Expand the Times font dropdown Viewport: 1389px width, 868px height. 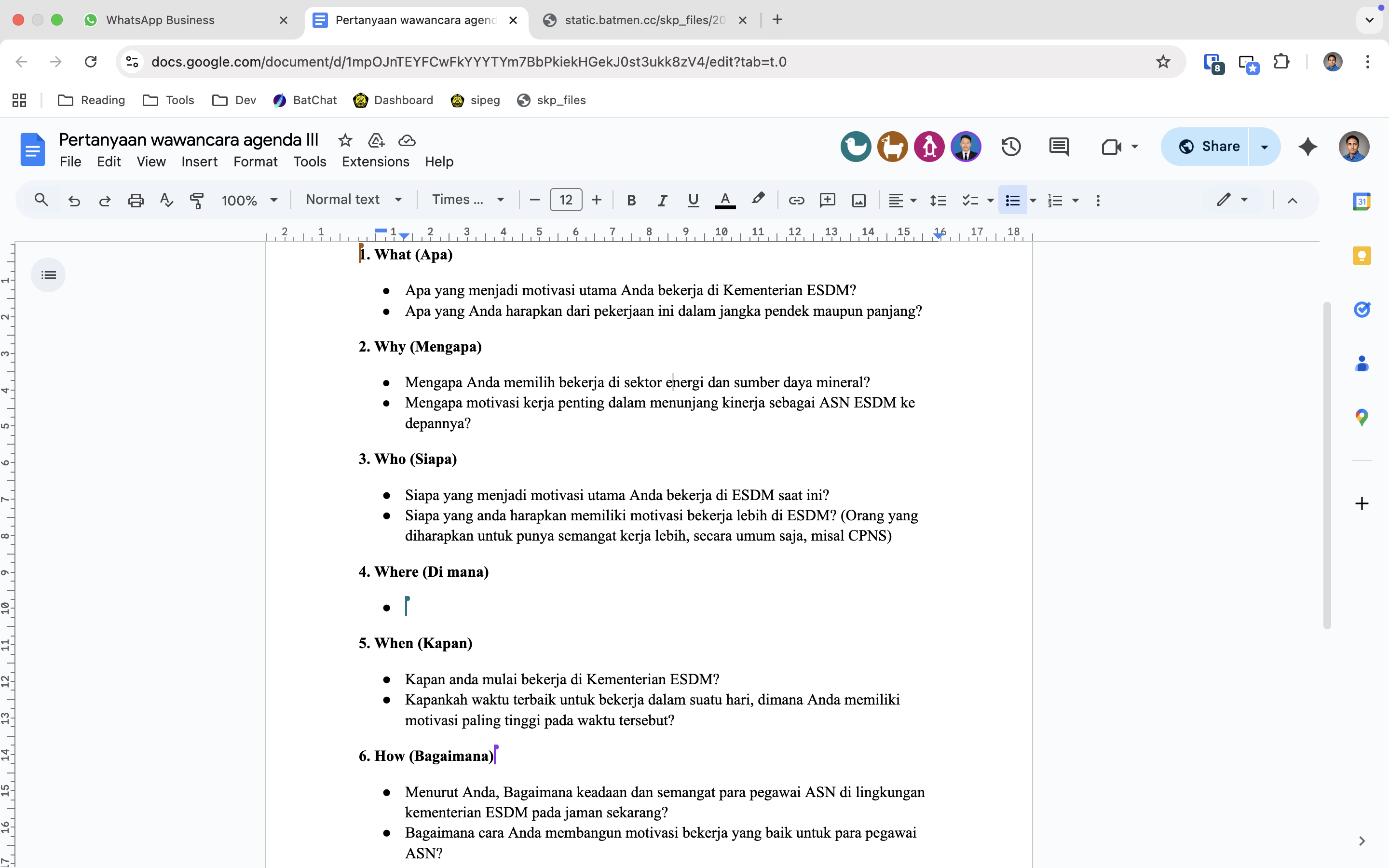click(x=468, y=200)
